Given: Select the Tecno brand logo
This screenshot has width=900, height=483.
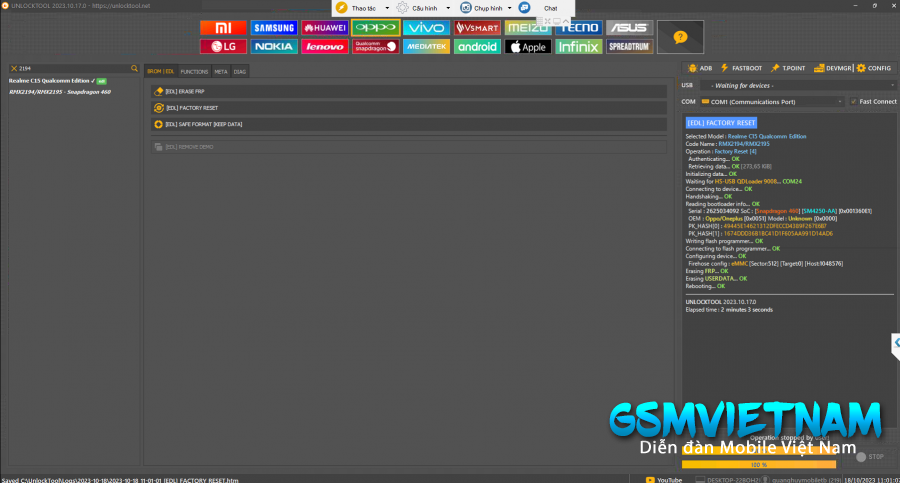Looking at the screenshot, I should pyautogui.click(x=579, y=28).
